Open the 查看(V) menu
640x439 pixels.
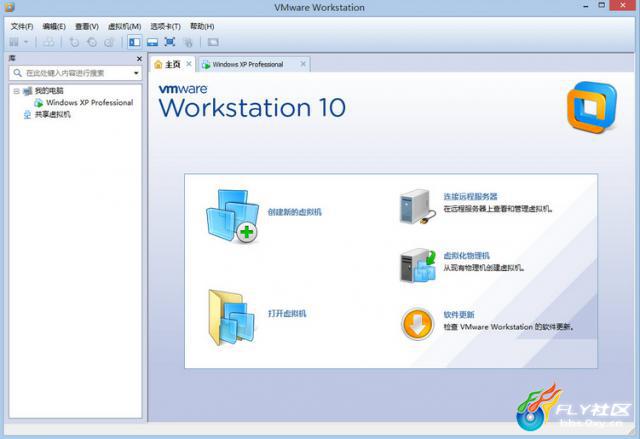tap(87, 27)
